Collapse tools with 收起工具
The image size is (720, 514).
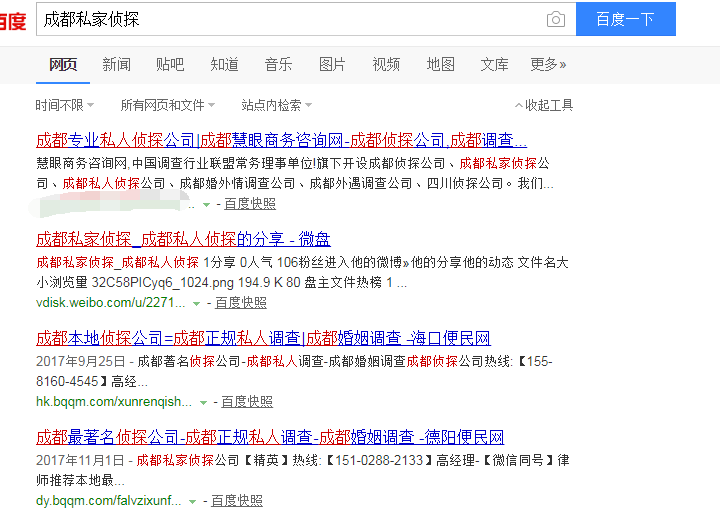pos(544,105)
